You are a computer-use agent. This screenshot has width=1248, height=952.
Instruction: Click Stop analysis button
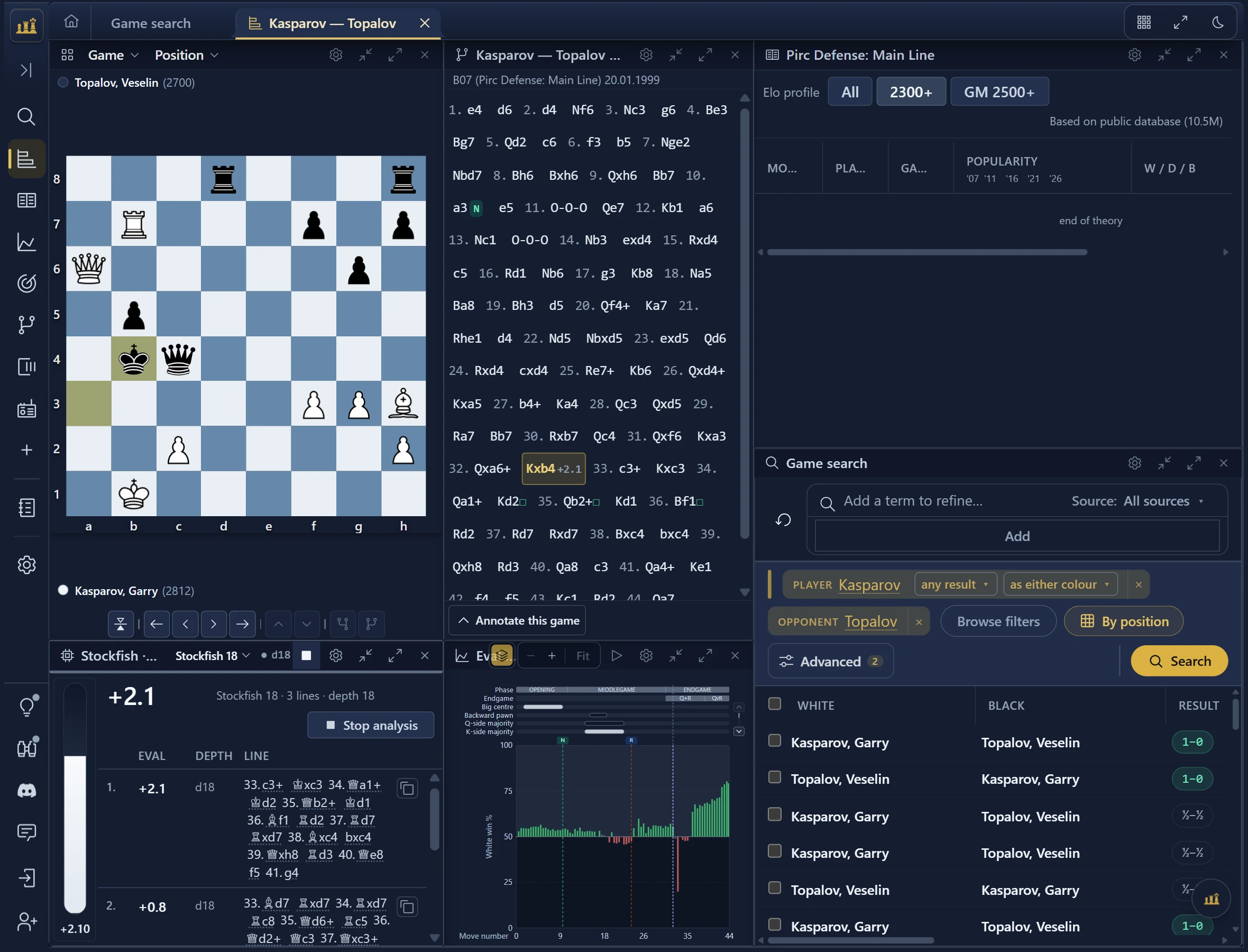[371, 725]
